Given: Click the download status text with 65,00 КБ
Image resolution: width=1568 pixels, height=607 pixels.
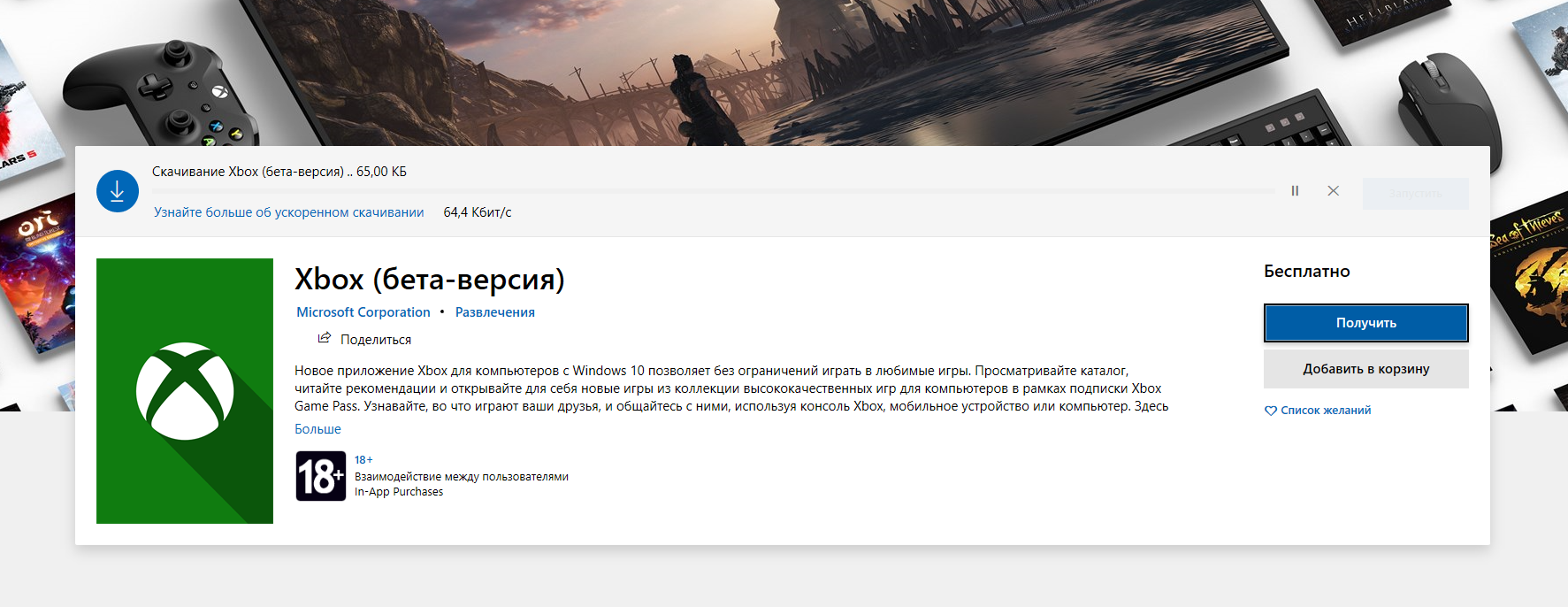Looking at the screenshot, I should point(279,172).
